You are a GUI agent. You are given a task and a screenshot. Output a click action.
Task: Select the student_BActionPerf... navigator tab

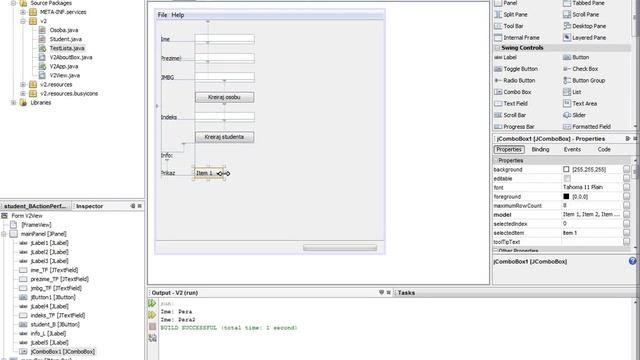[x=35, y=207]
